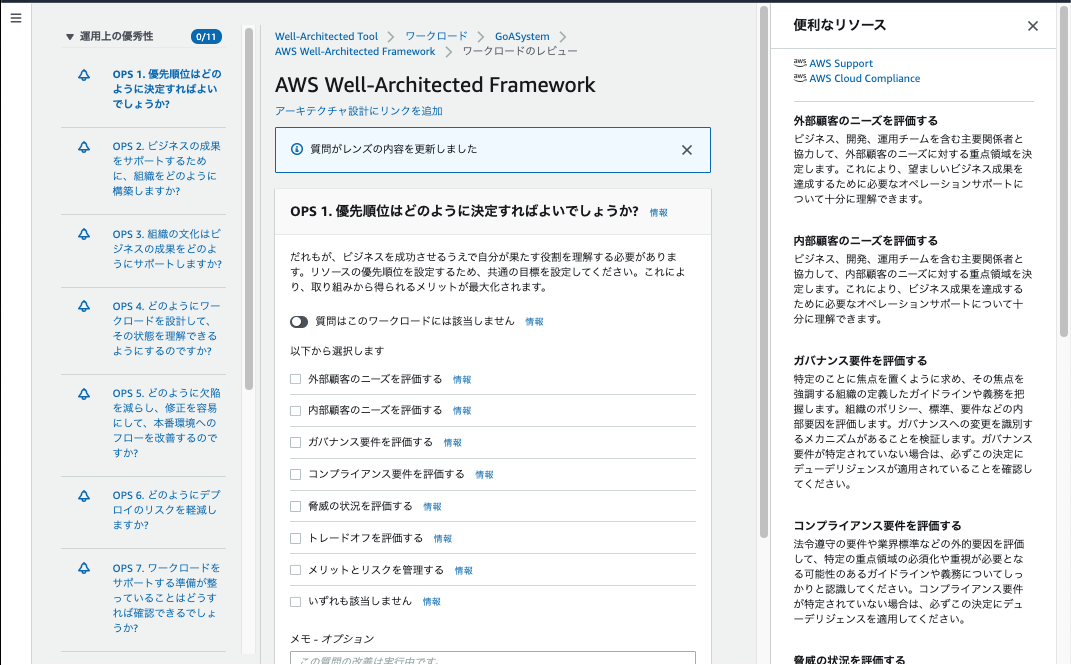Go to GoASystem breadcrumb link
The height and width of the screenshot is (665, 1071).
click(x=522, y=36)
